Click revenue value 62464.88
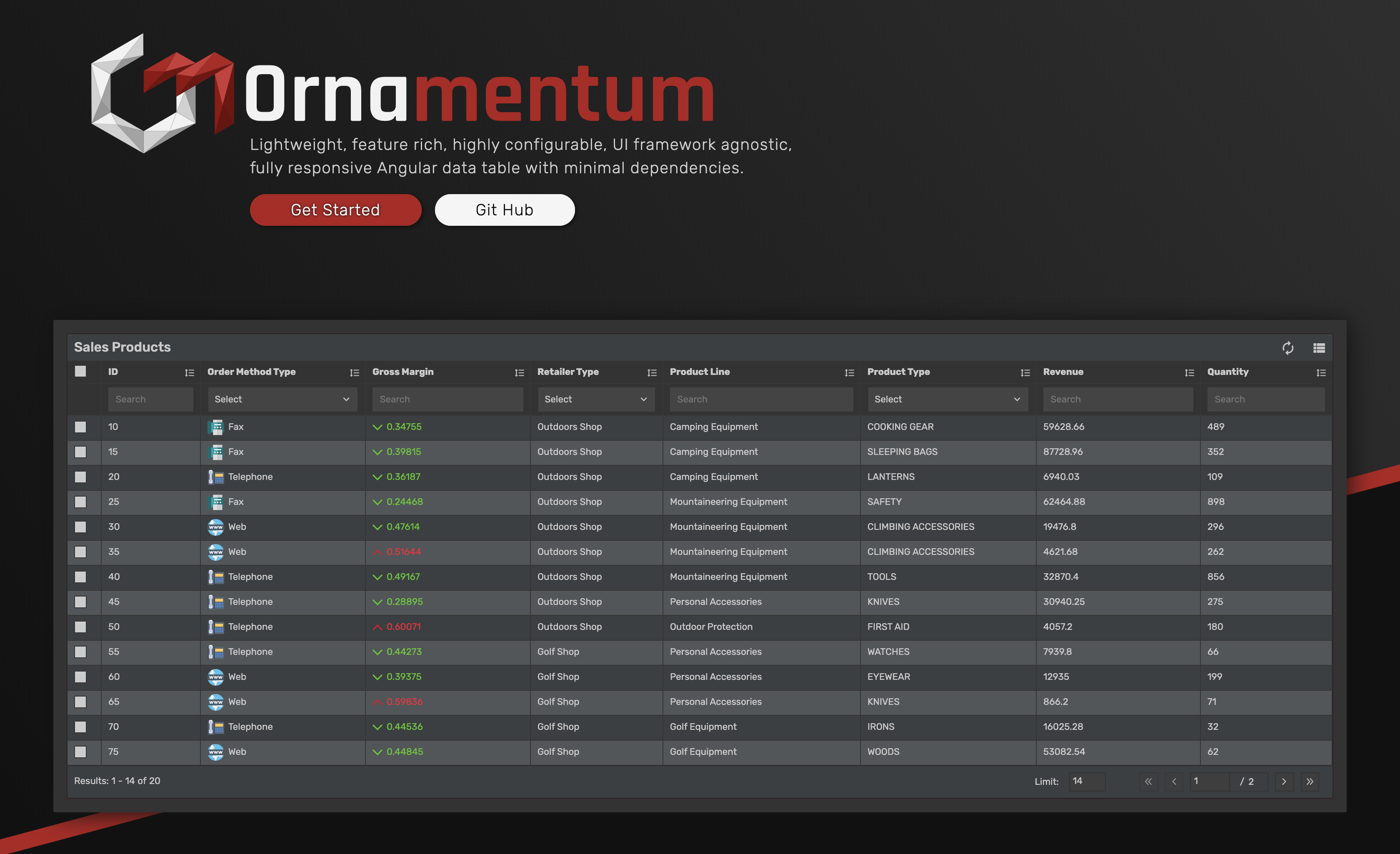The width and height of the screenshot is (1400, 854). pos(1064,502)
